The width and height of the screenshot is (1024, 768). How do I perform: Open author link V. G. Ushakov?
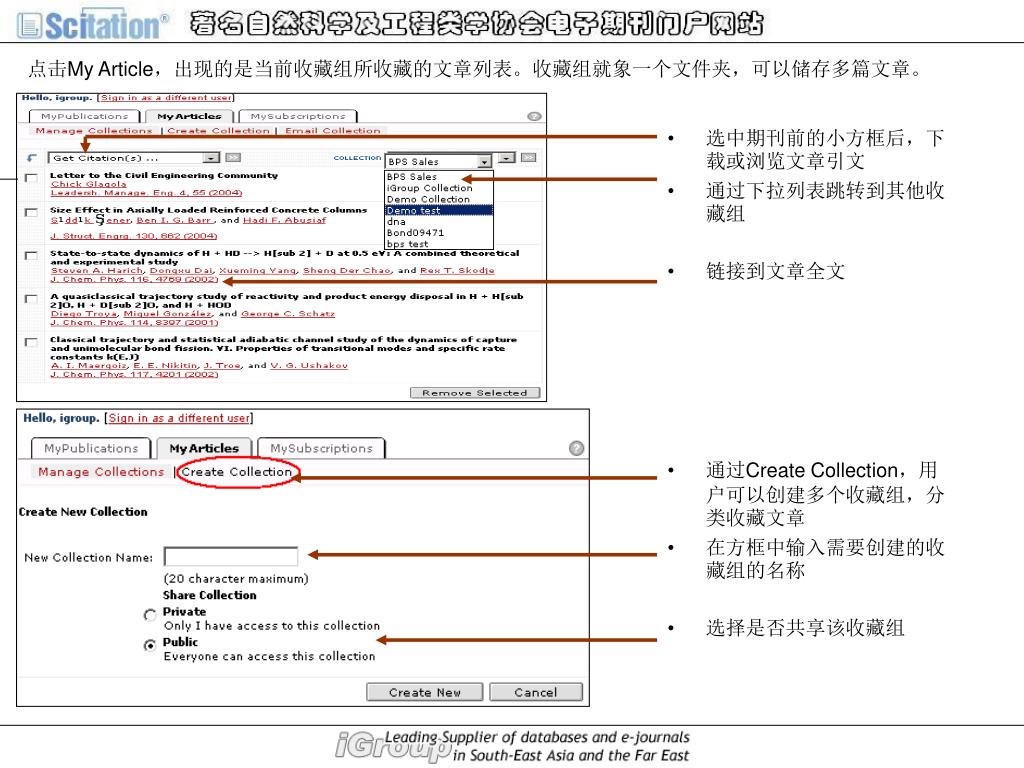(309, 366)
